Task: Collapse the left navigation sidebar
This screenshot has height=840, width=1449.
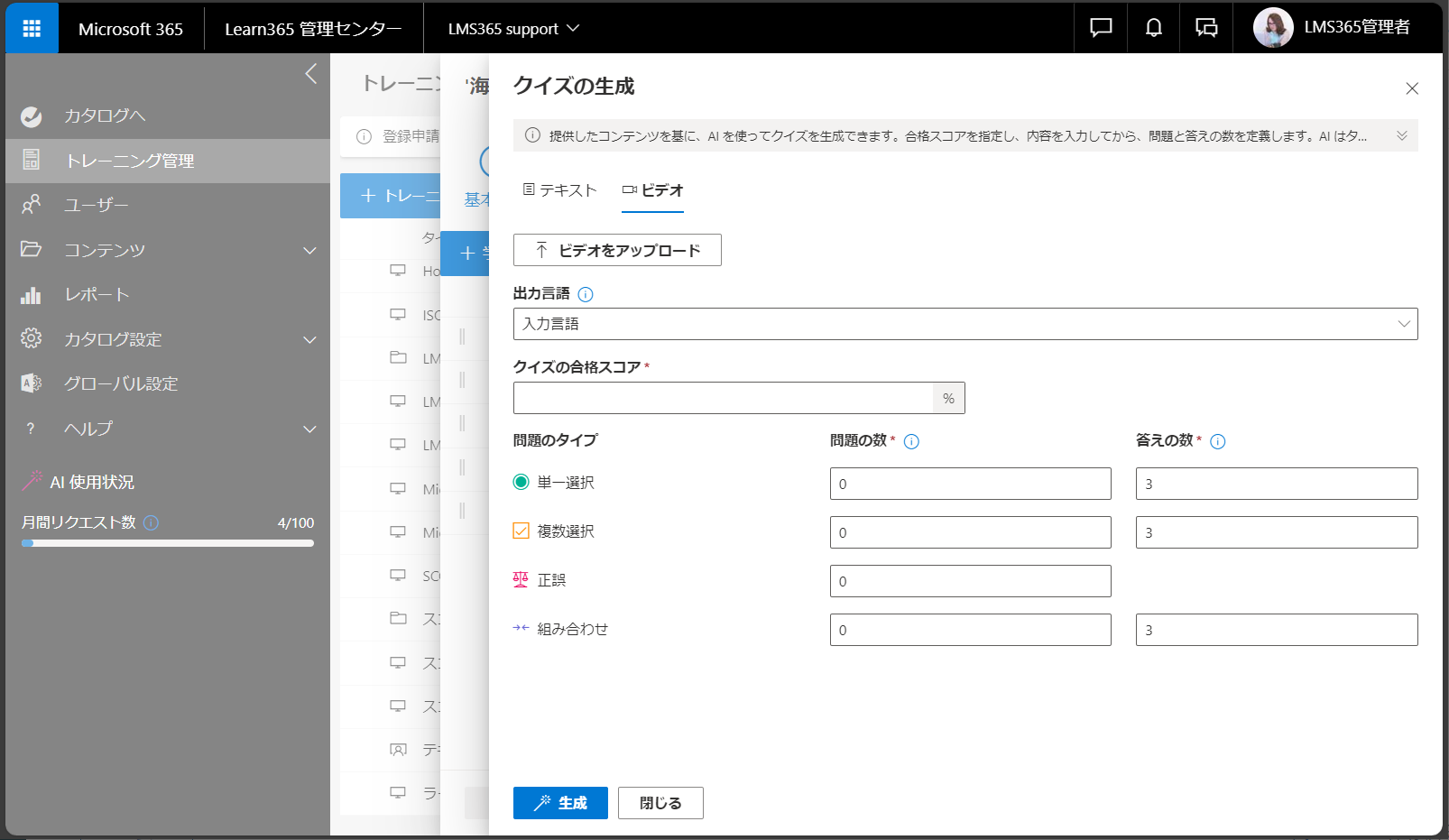Action: pyautogui.click(x=310, y=74)
